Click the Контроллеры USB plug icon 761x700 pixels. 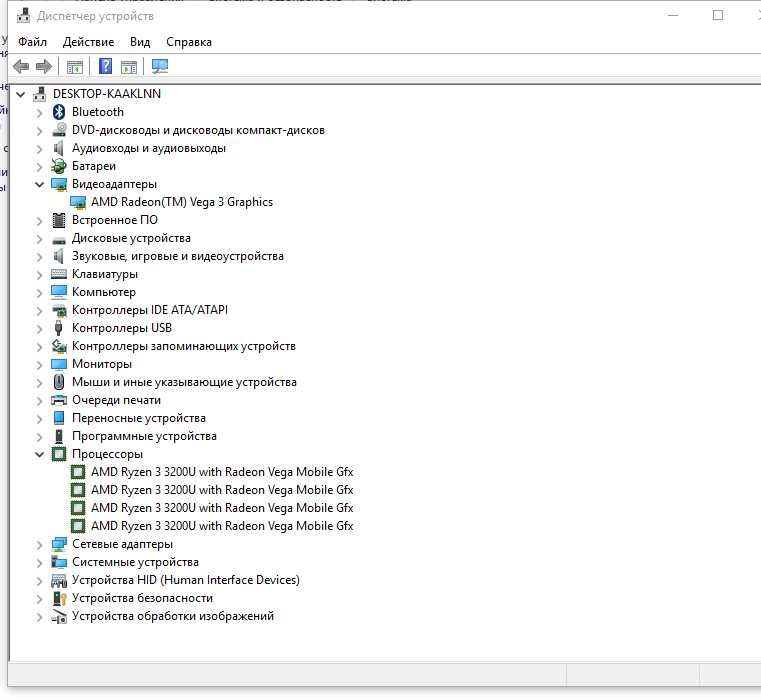click(x=59, y=328)
